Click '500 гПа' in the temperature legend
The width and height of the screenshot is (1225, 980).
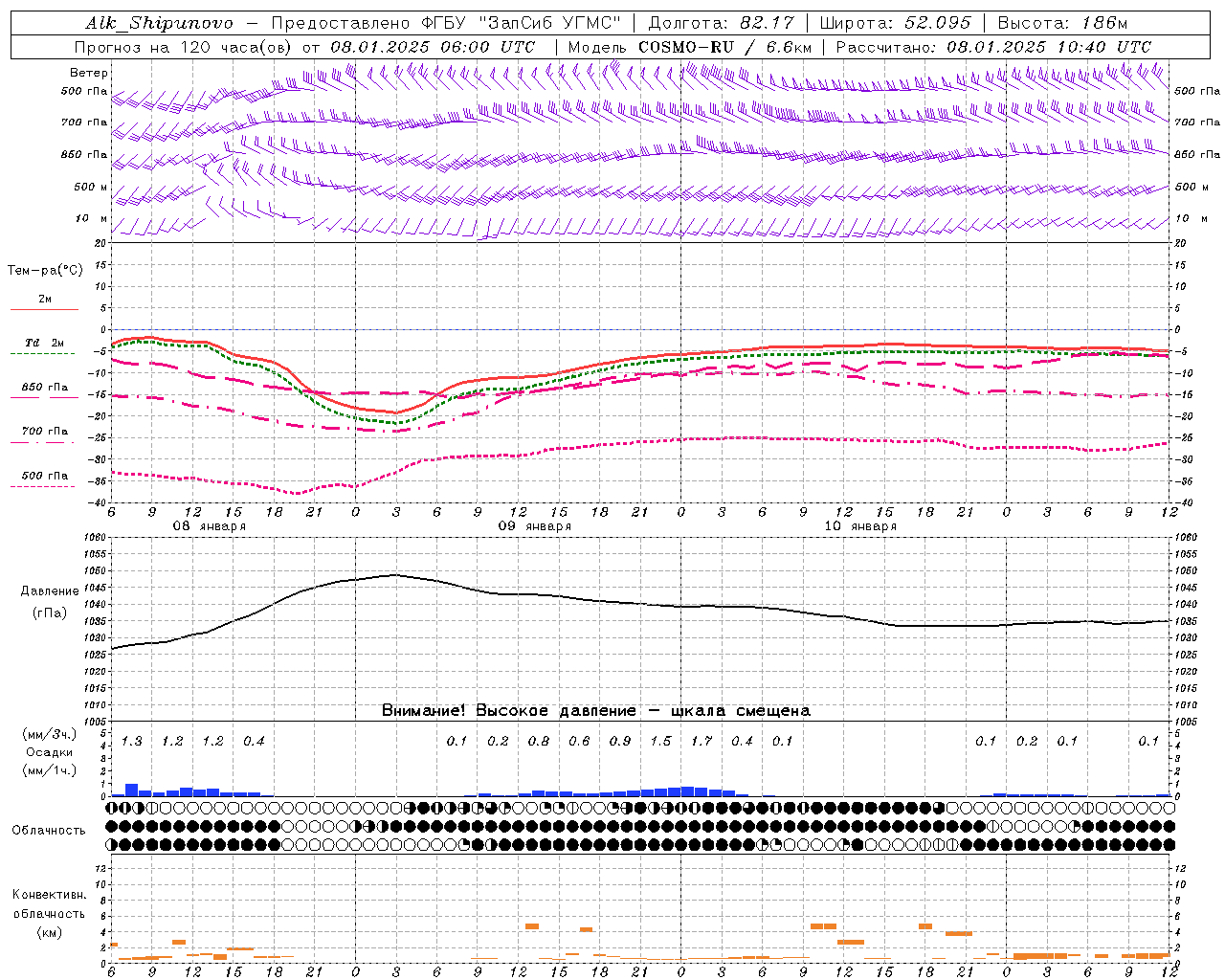point(45,476)
